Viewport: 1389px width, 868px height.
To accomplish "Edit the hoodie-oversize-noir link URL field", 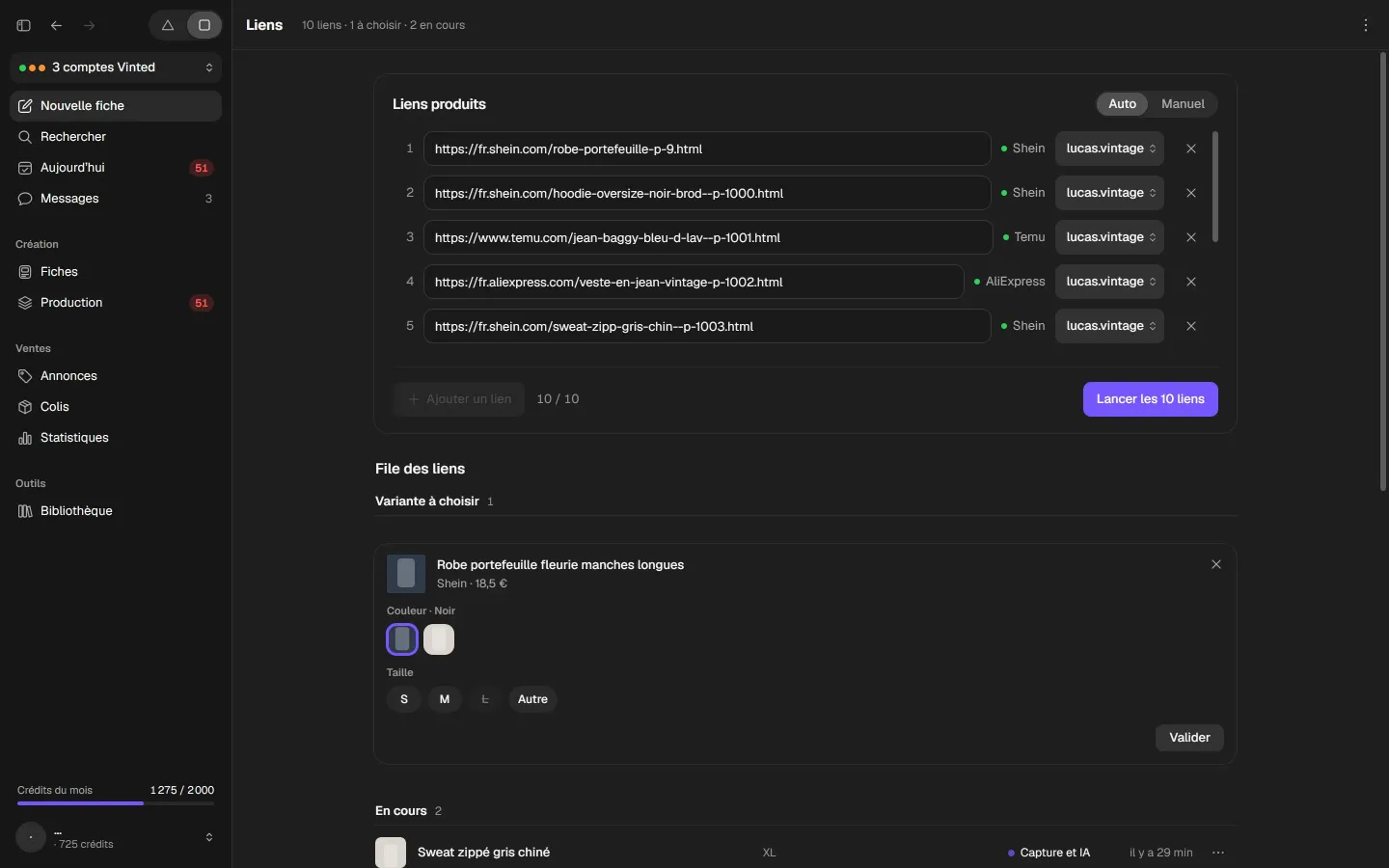I will coord(707,193).
